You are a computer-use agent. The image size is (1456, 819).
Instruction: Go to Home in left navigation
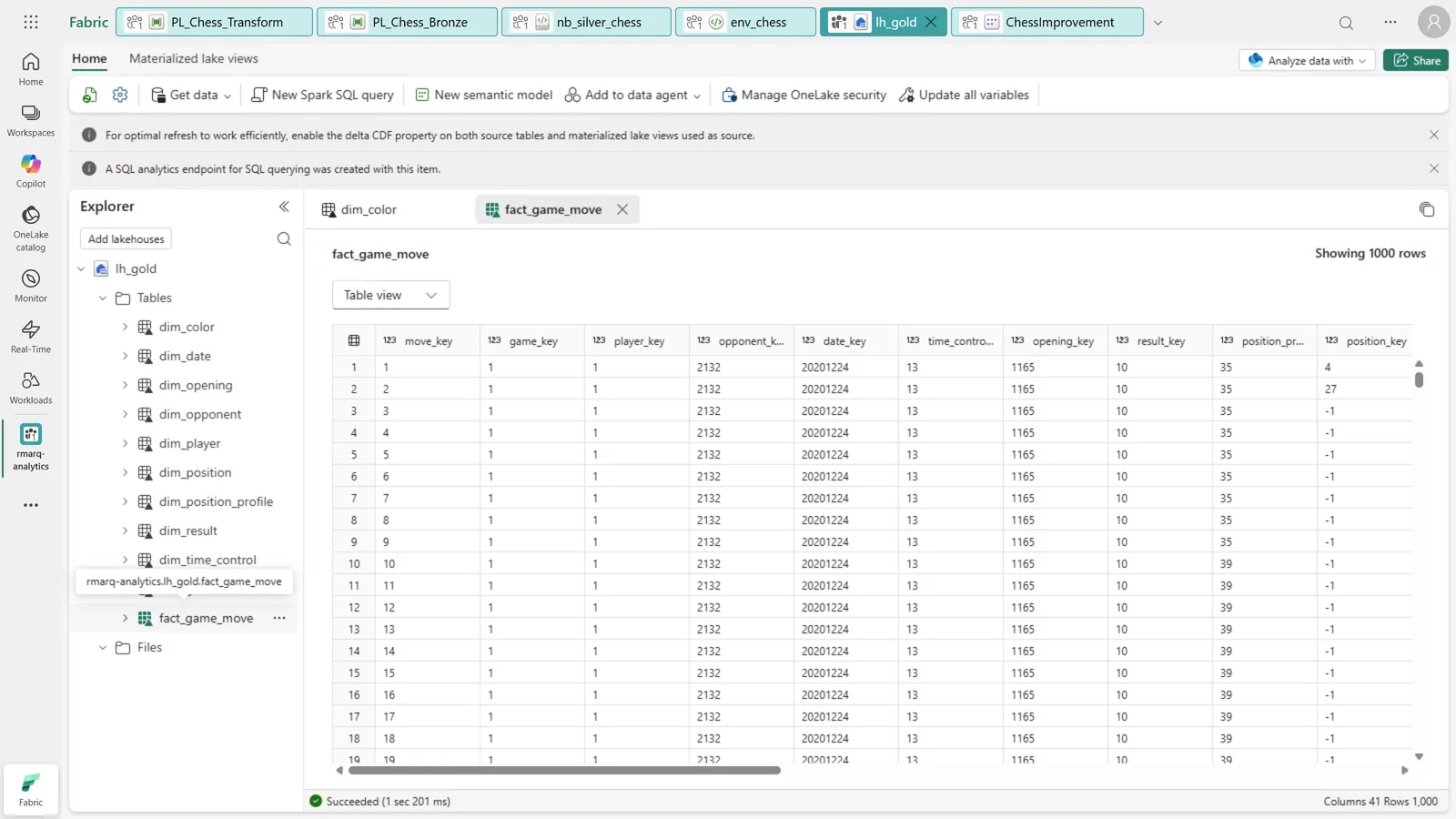pyautogui.click(x=31, y=69)
